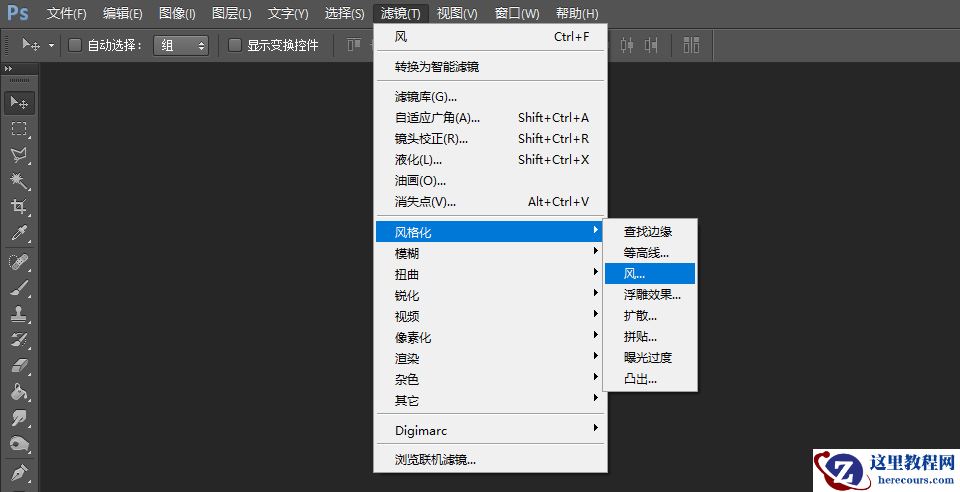Image resolution: width=960 pixels, height=492 pixels.
Task: Select the Magic Wand tool
Action: coord(19,181)
